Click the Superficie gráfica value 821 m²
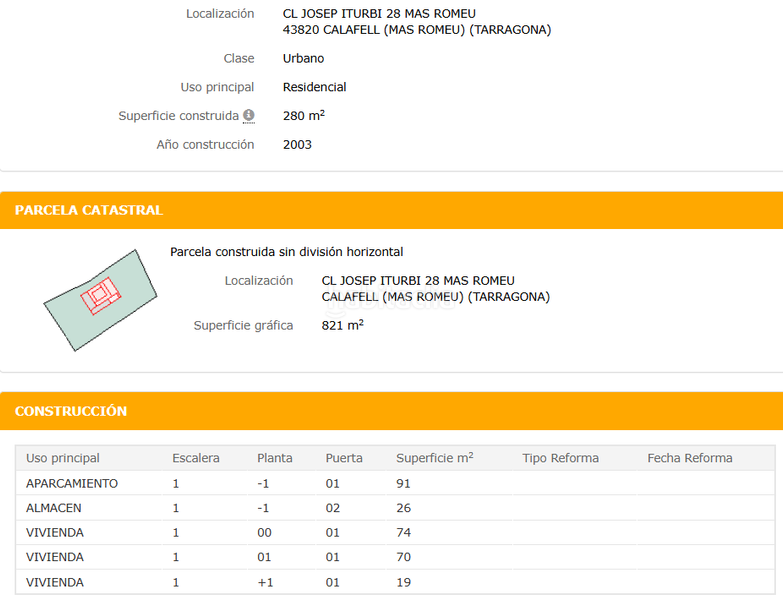The height and width of the screenshot is (600, 783). pos(342,325)
